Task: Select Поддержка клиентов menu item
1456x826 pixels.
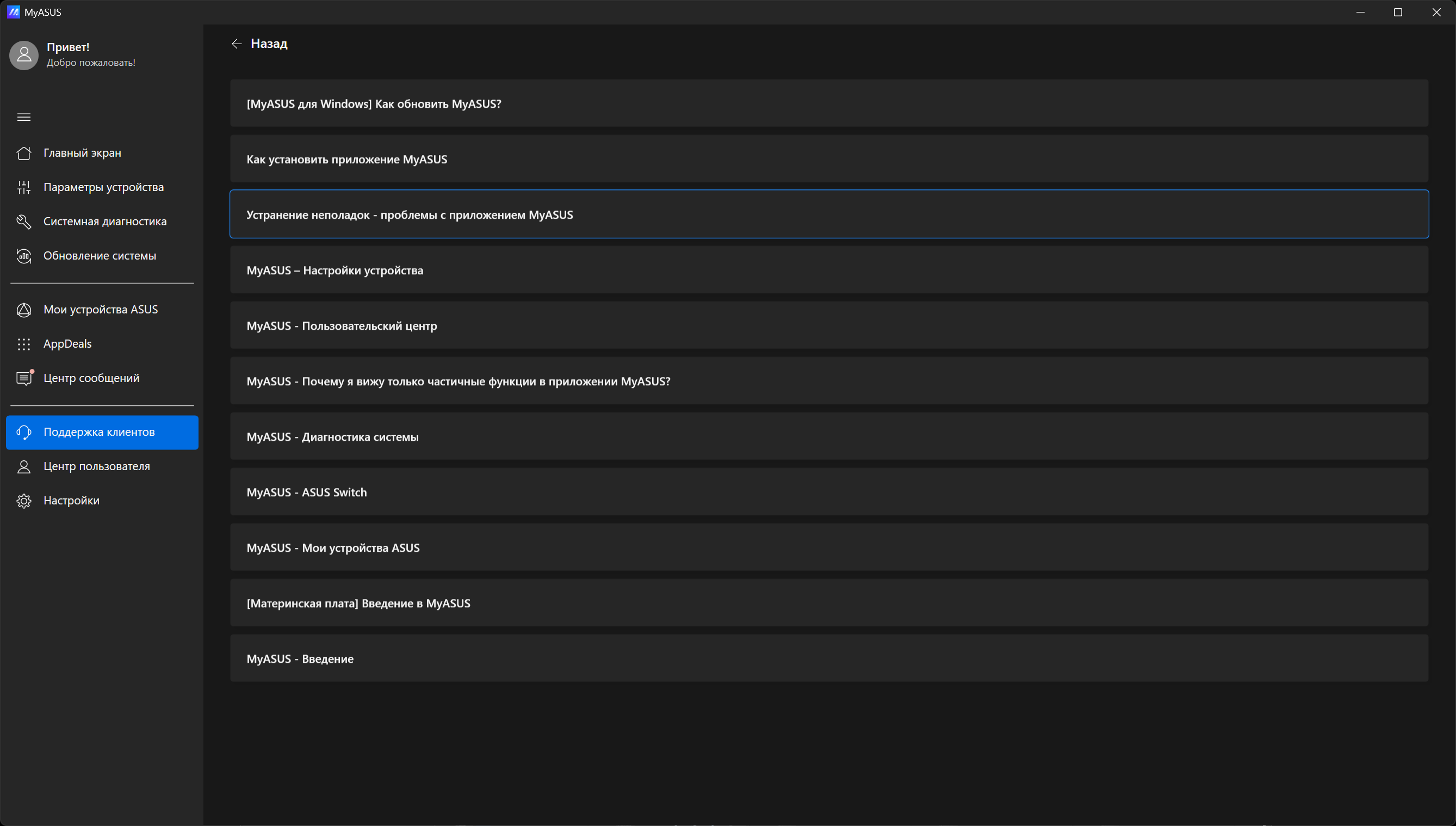Action: coord(102,432)
